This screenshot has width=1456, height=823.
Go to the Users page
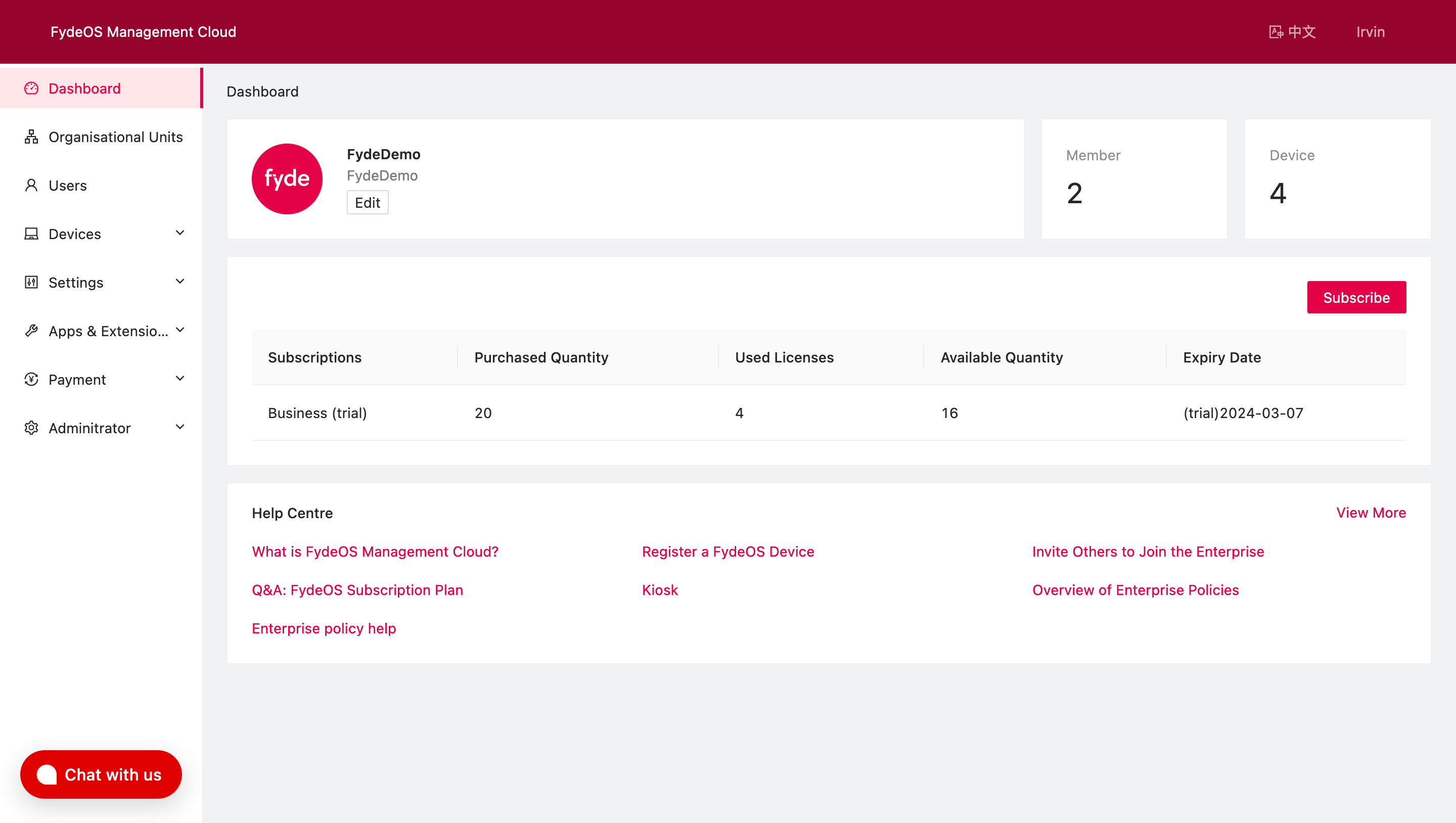101,186
